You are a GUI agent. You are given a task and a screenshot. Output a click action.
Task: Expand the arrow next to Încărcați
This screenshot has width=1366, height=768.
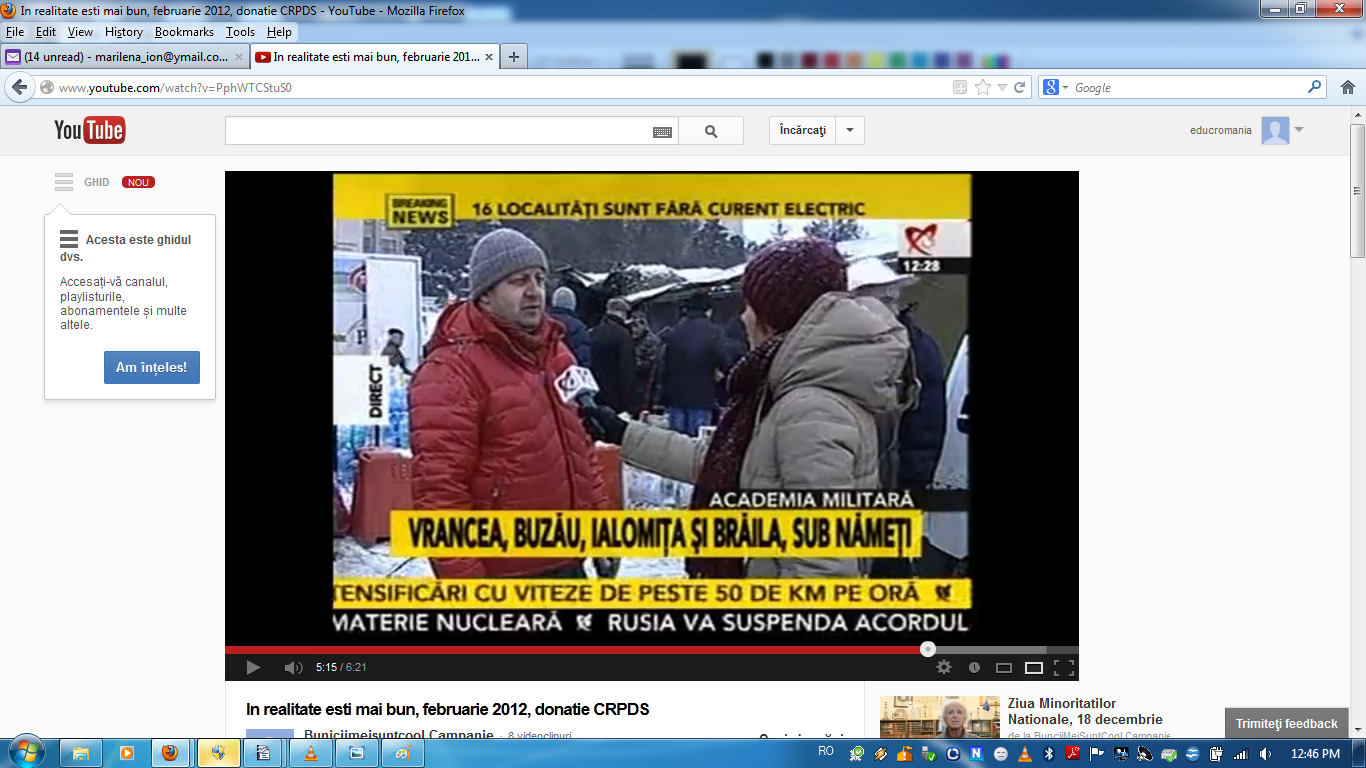pyautogui.click(x=850, y=131)
